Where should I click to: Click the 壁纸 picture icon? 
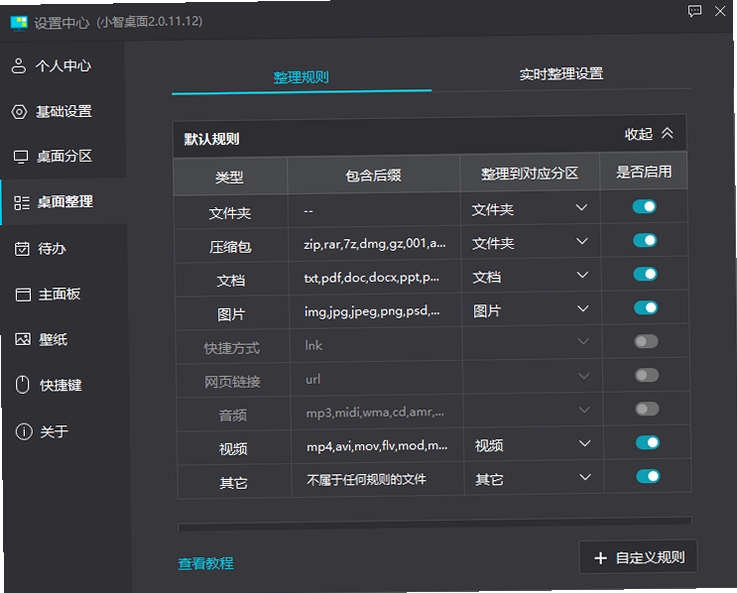23,339
